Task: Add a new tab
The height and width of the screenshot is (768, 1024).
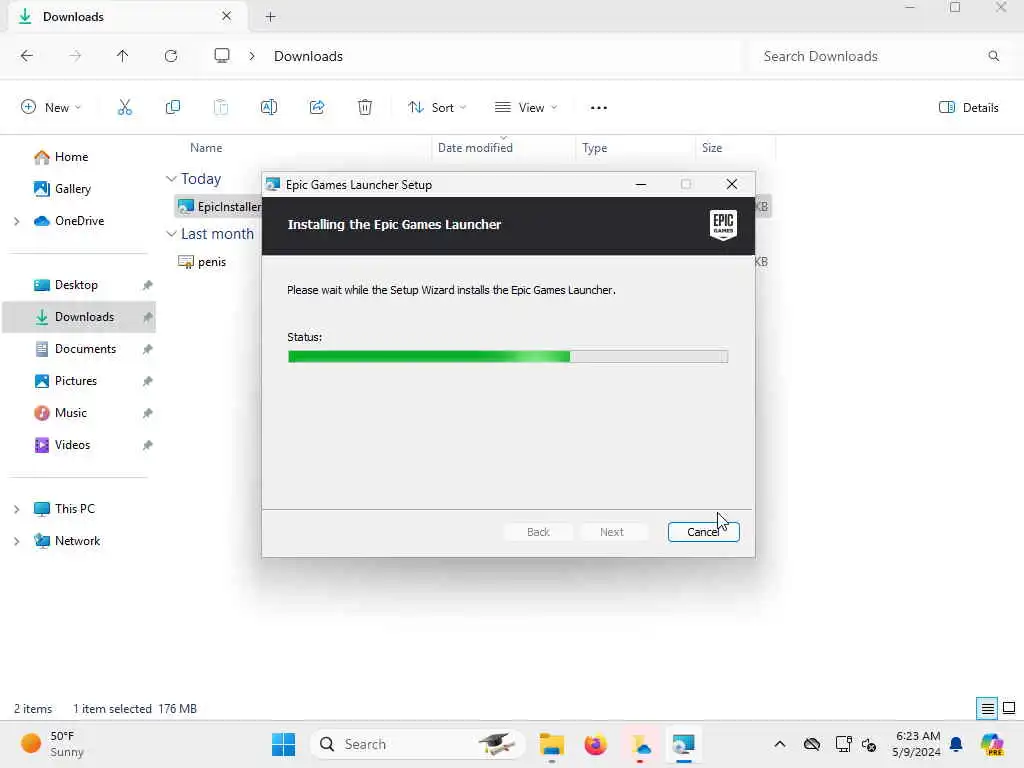Action: coord(270,17)
